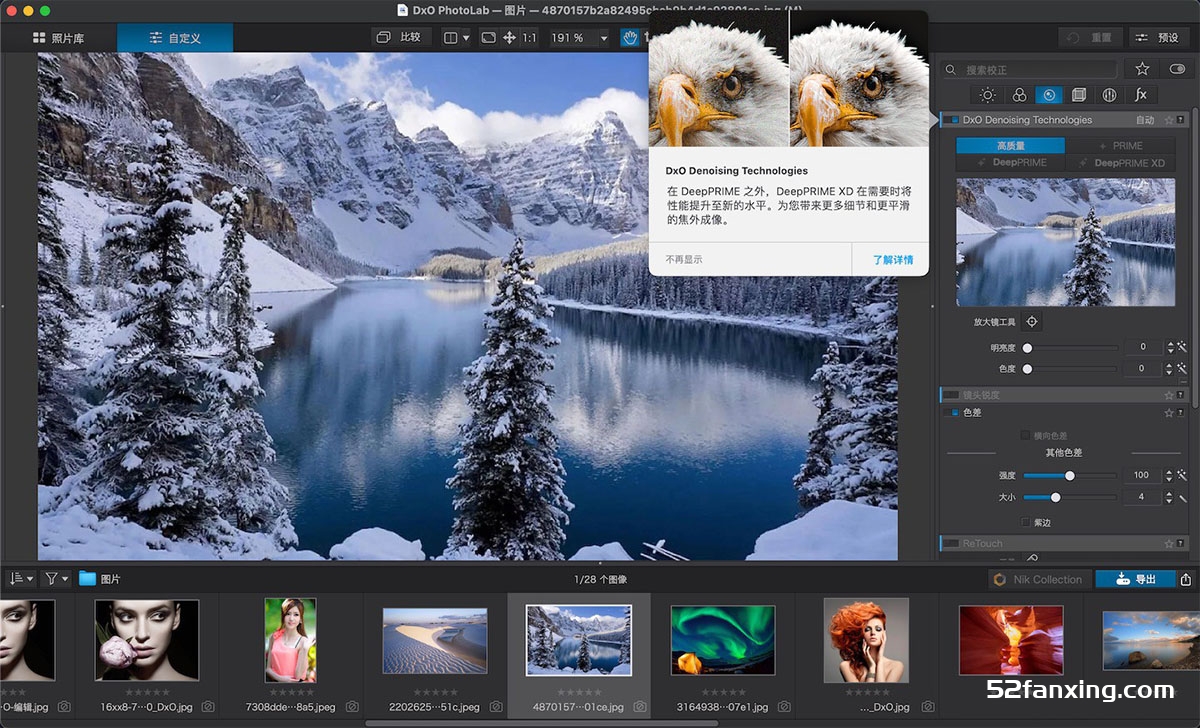Screen dimensions: 1200x728
Task: Open the 预设 presets button
Action: tap(1158, 38)
